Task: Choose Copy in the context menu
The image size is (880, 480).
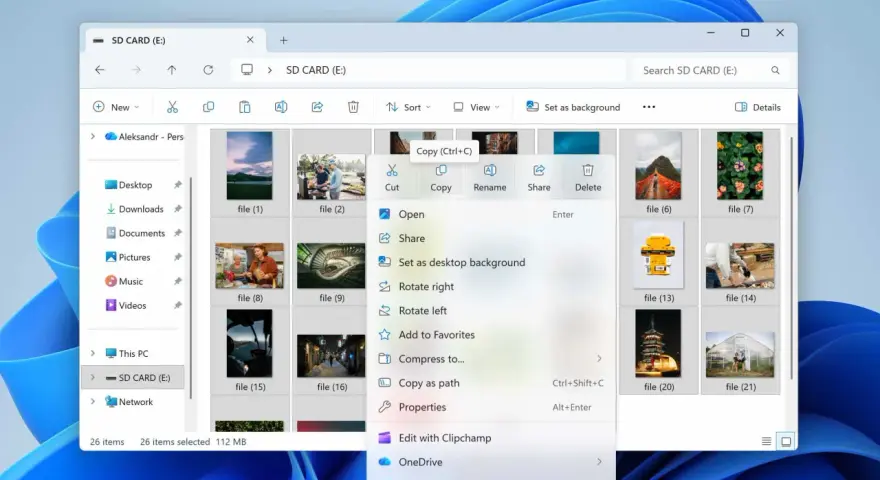Action: pyautogui.click(x=441, y=178)
